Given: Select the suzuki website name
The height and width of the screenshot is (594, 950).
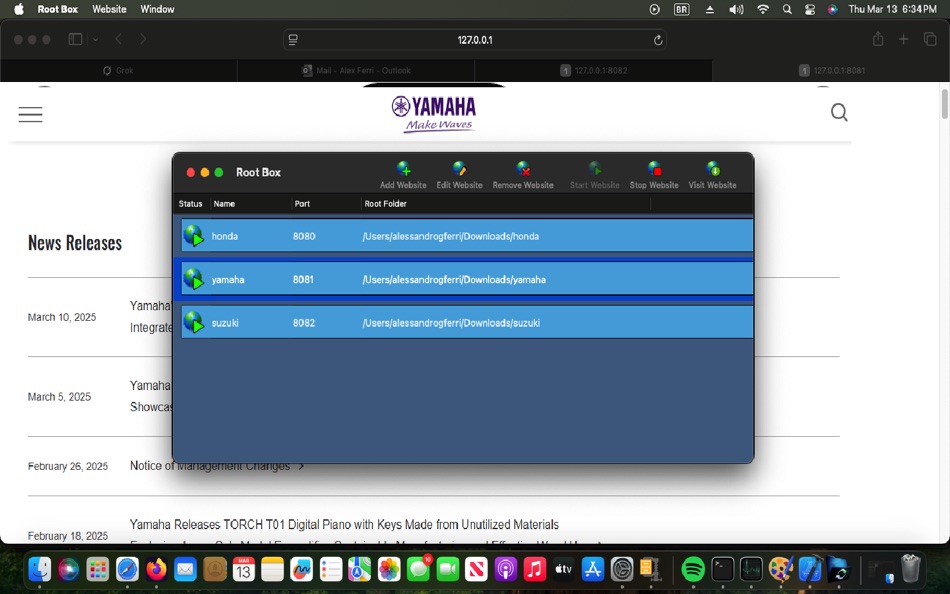Looking at the screenshot, I should [225, 323].
